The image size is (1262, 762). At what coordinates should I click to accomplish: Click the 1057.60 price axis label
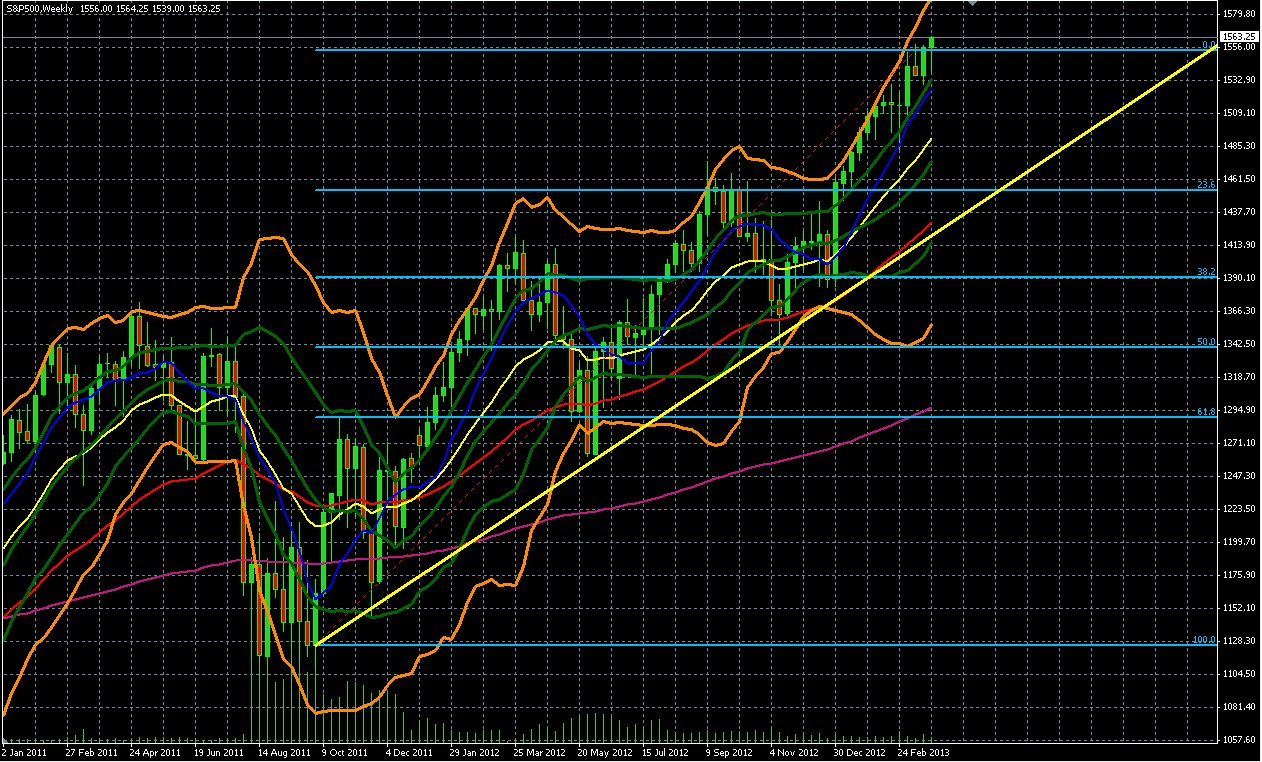(x=1241, y=740)
